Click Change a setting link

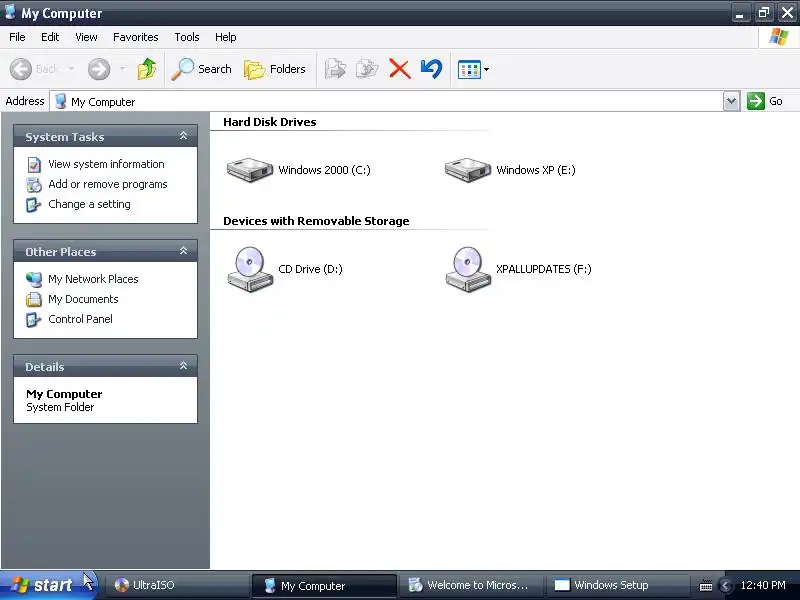[x=89, y=204]
